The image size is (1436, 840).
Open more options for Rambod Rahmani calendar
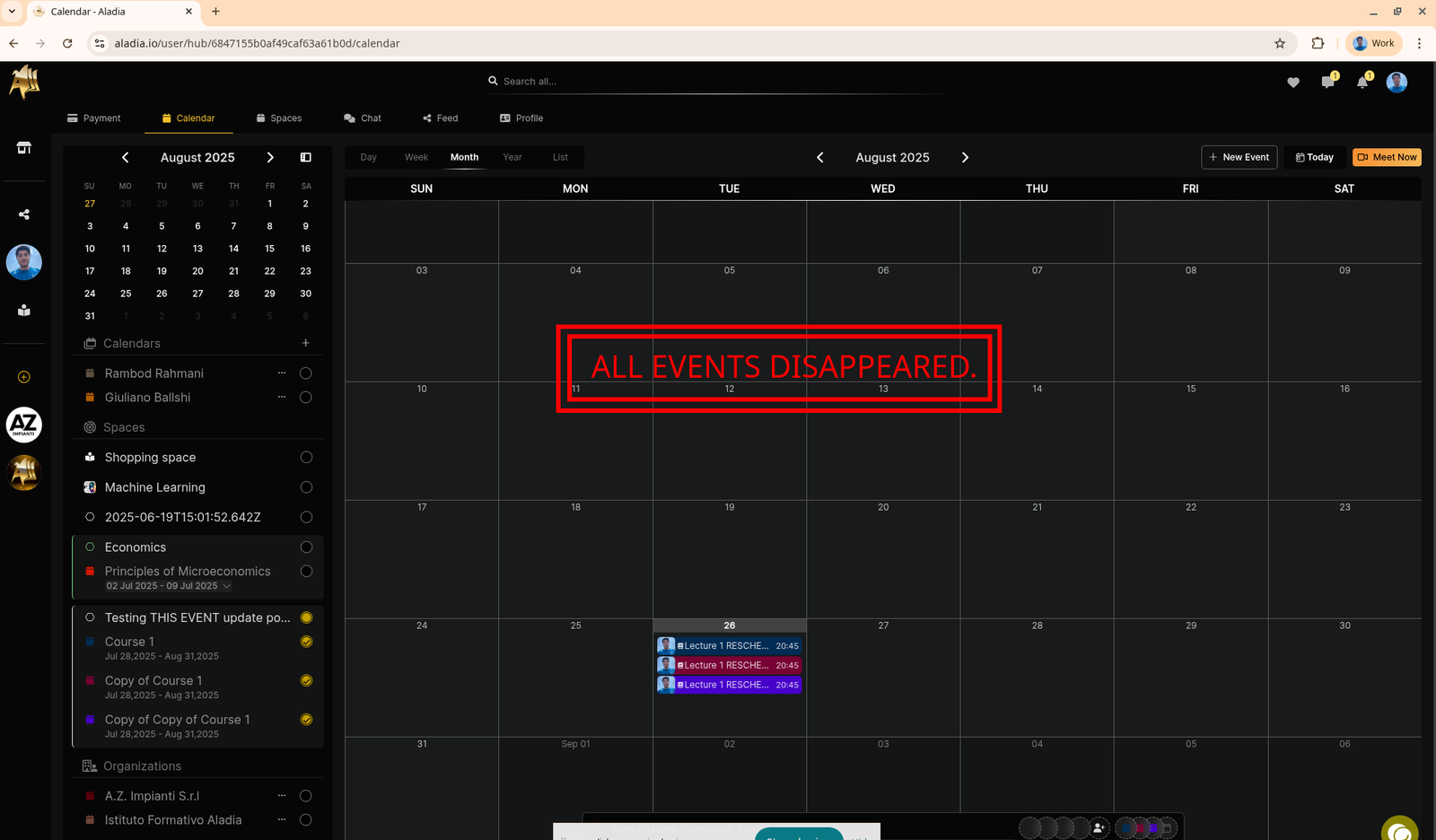[282, 372]
